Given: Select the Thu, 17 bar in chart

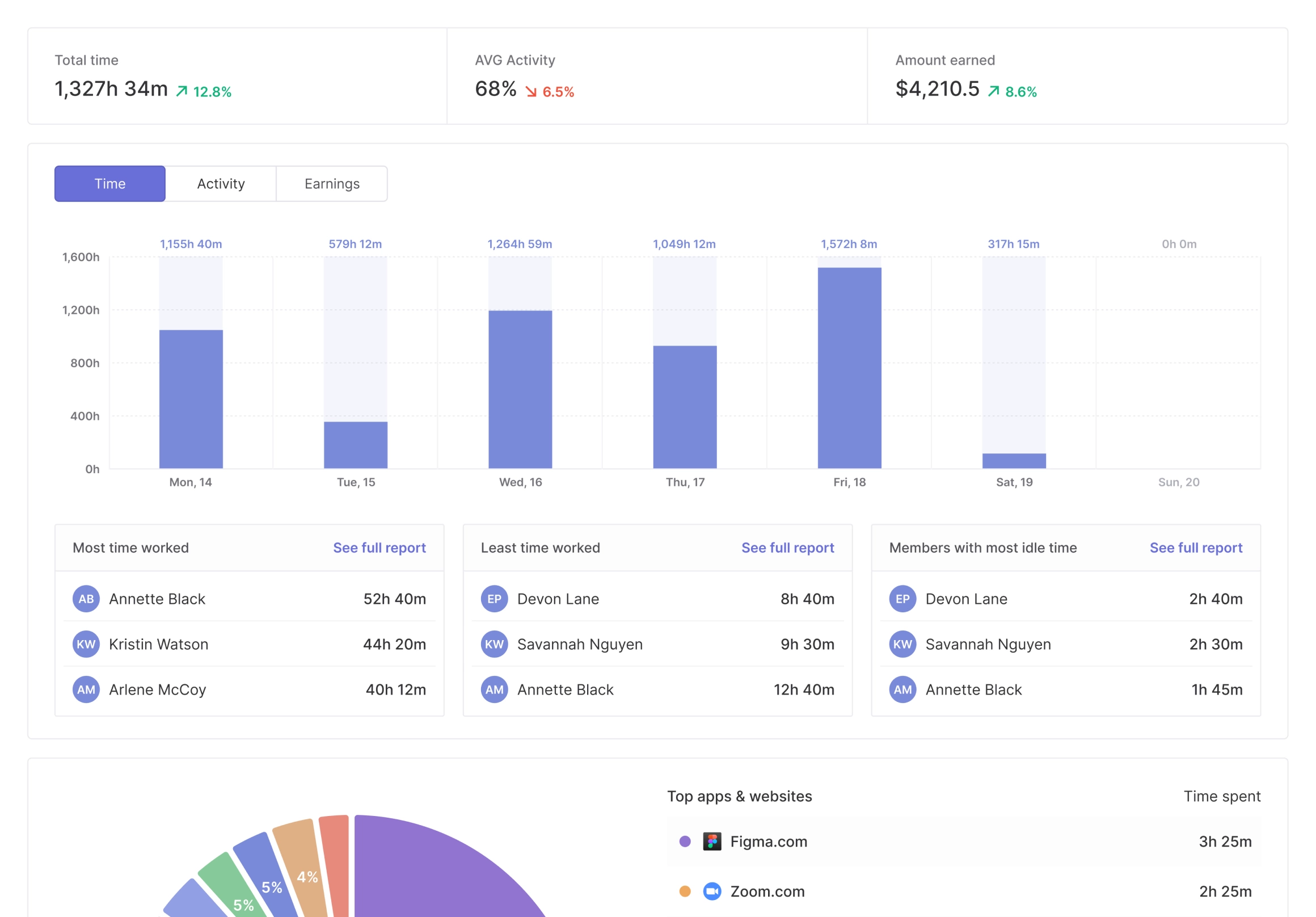Looking at the screenshot, I should 685,407.
